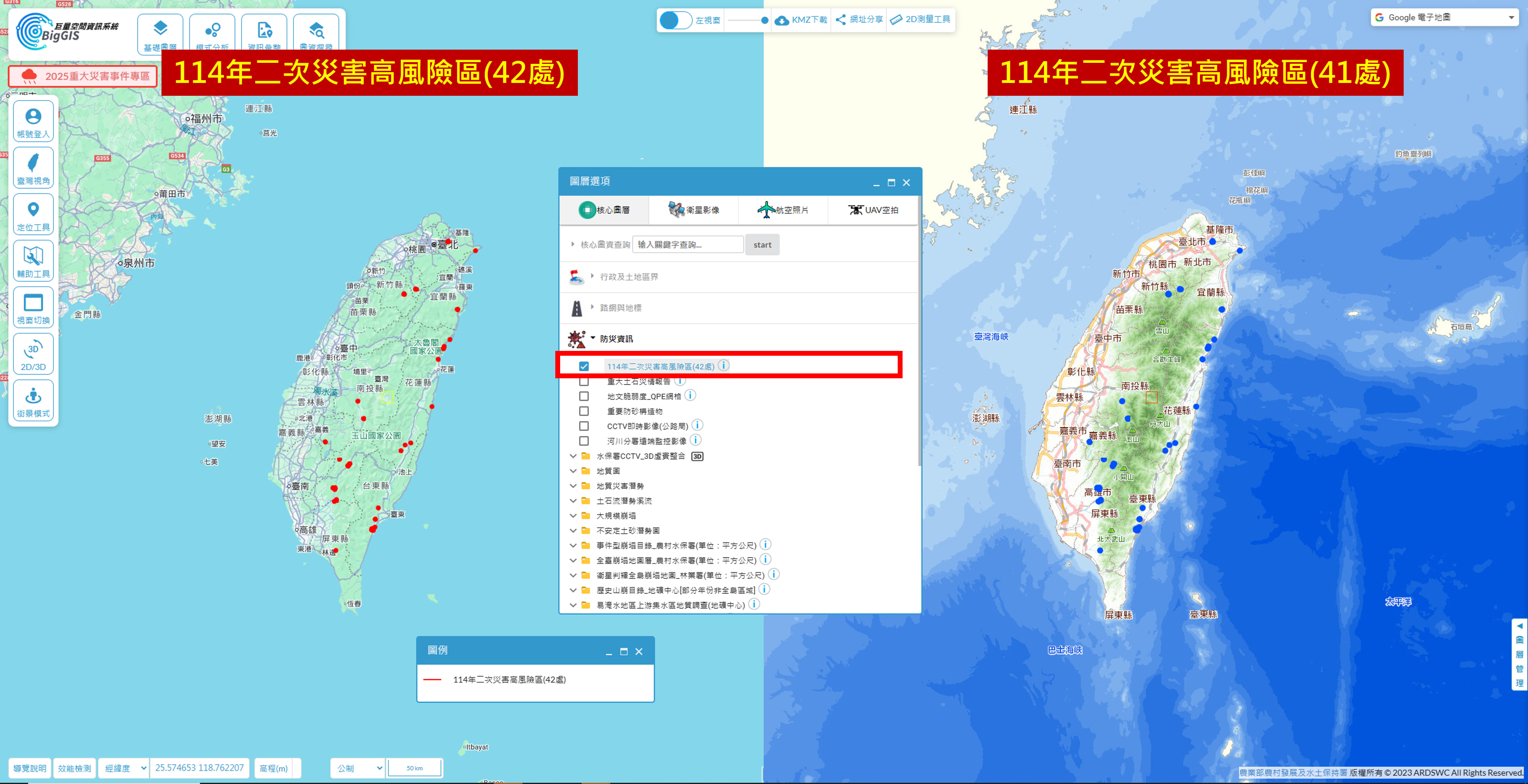
Task: Open the 2D測量工具 measuring tool
Action: click(x=921, y=19)
